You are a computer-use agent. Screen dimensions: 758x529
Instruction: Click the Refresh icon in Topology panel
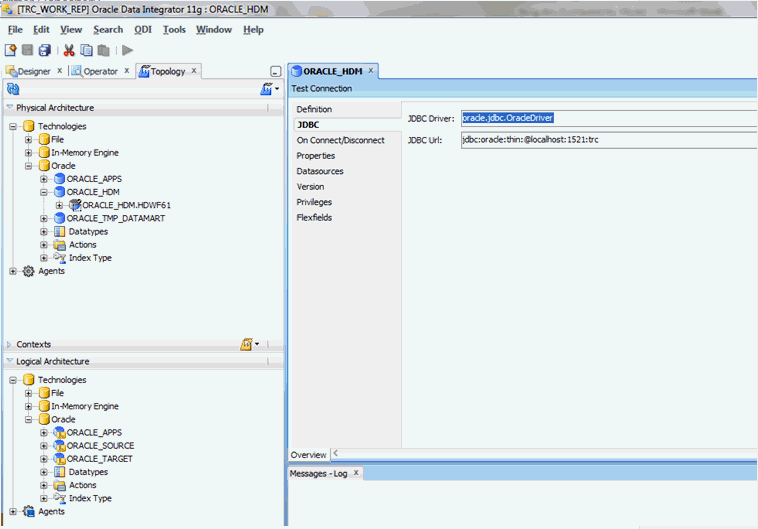click(x=13, y=88)
